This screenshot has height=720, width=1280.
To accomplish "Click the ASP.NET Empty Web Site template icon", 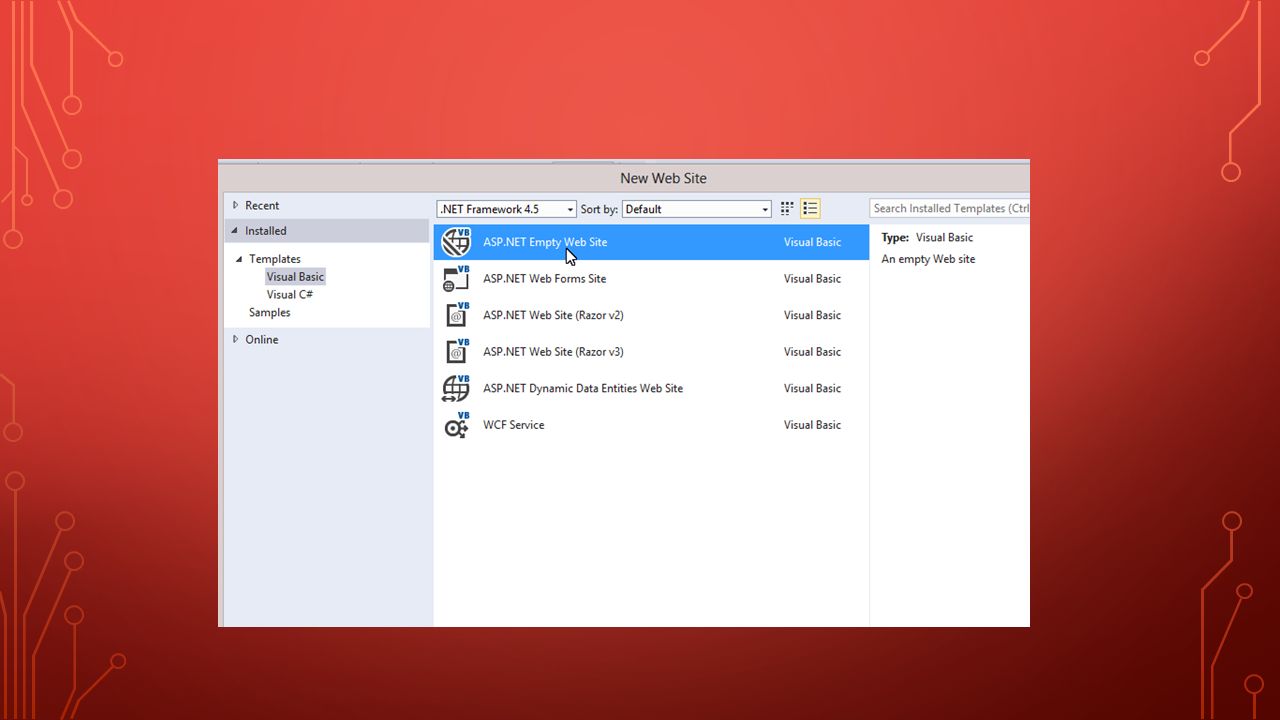I will tap(456, 242).
